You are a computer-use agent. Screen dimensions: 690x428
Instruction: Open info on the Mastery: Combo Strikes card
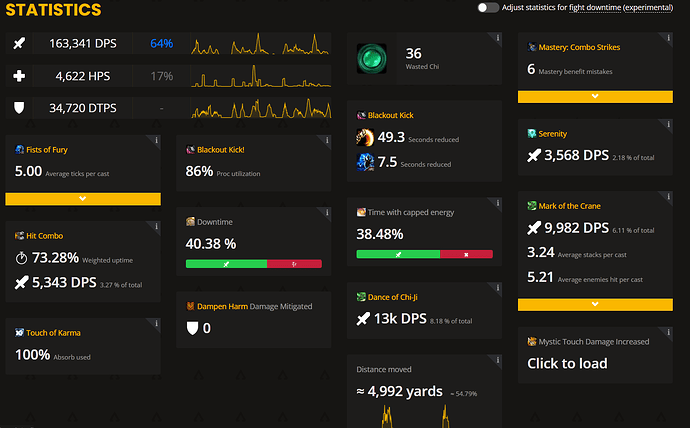tap(668, 38)
